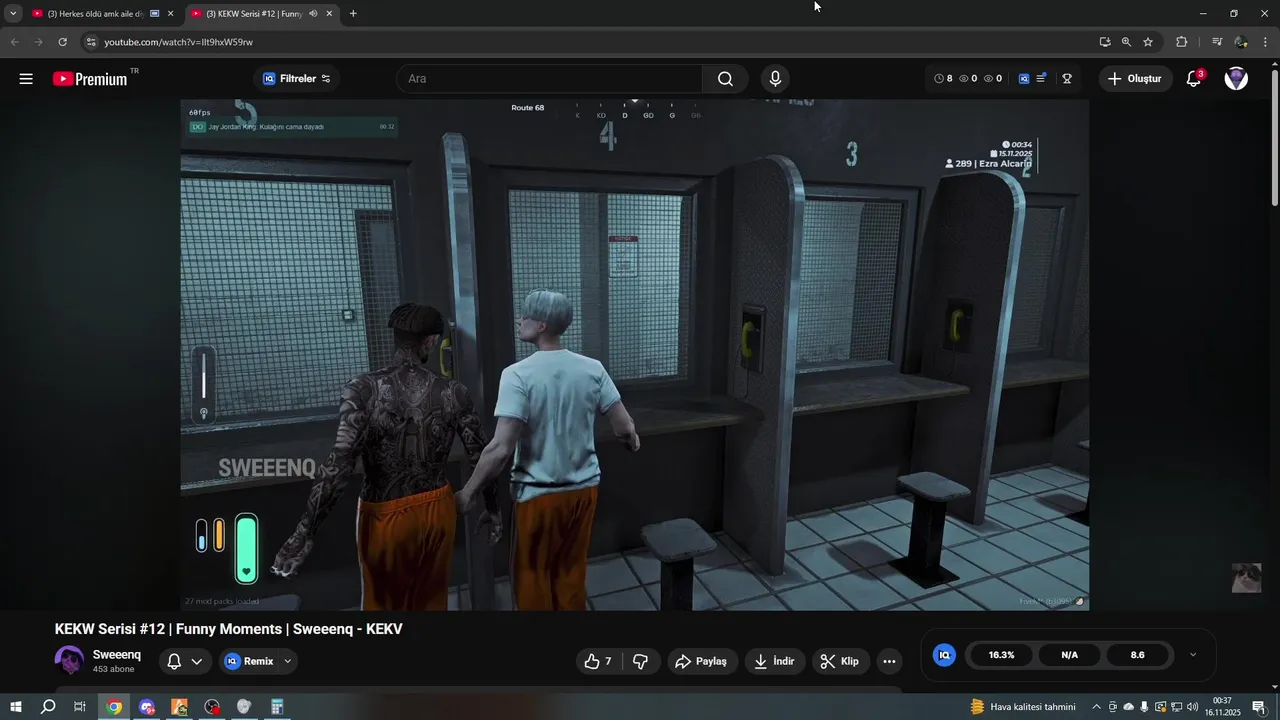The width and height of the screenshot is (1280, 720).
Task: Open the account avatar menu
Action: (x=1236, y=79)
